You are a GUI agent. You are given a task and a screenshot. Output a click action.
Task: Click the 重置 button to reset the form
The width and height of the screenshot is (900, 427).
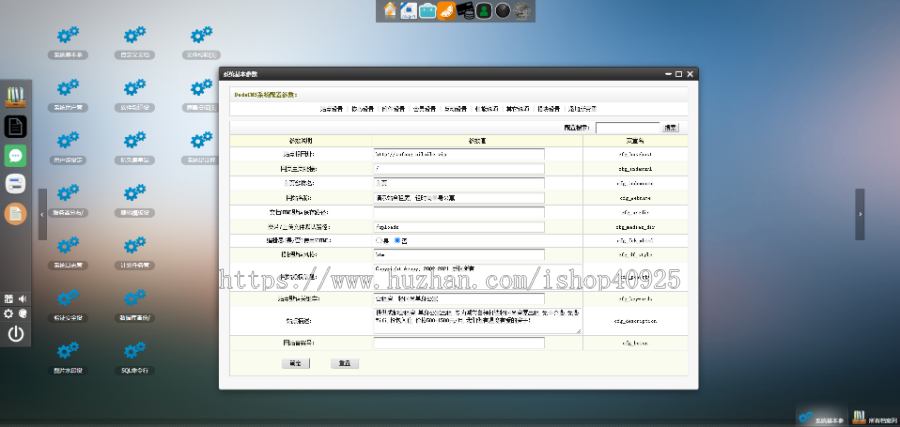(x=345, y=363)
